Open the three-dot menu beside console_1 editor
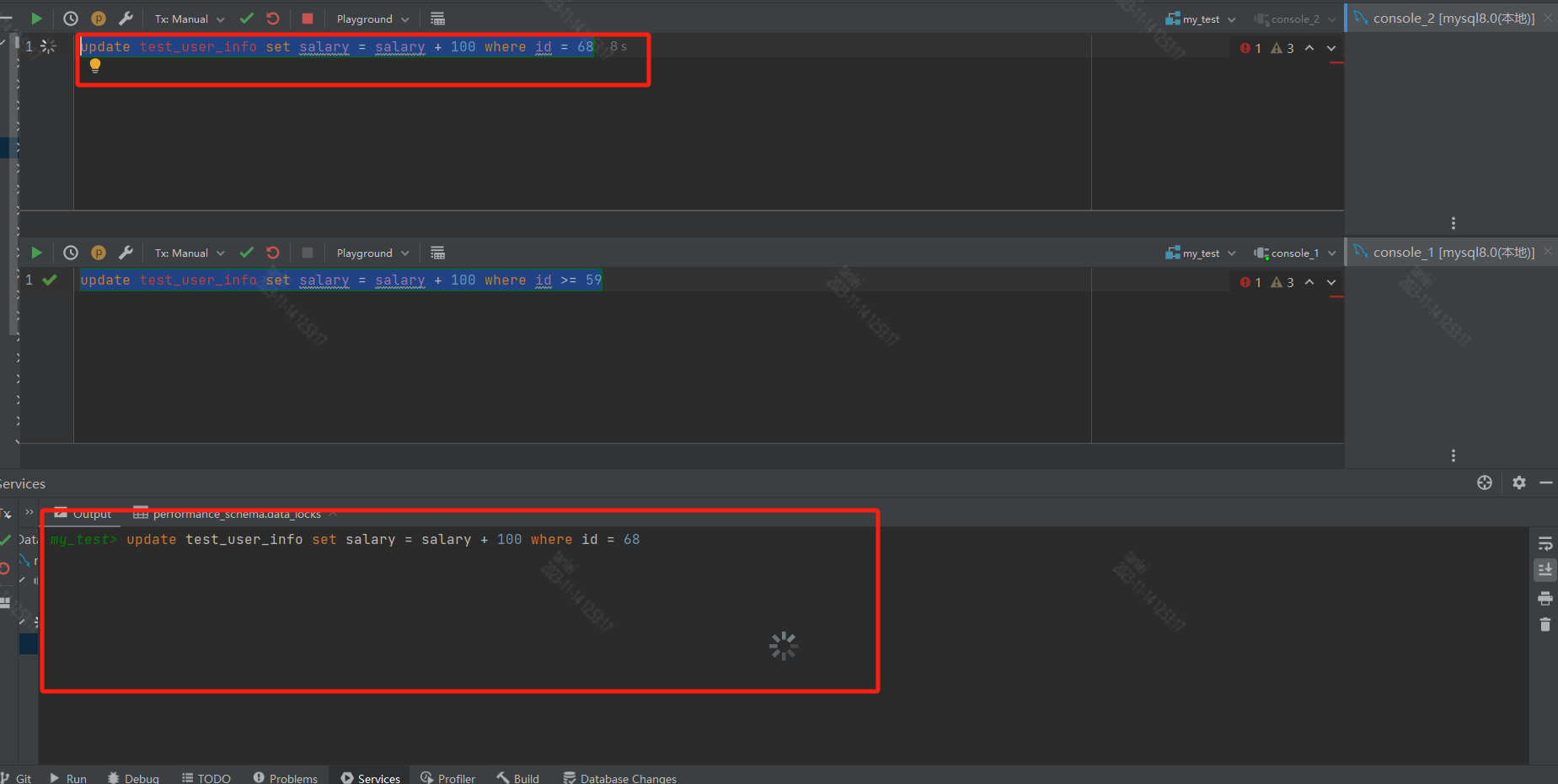The width and height of the screenshot is (1558, 784). coord(1454,456)
